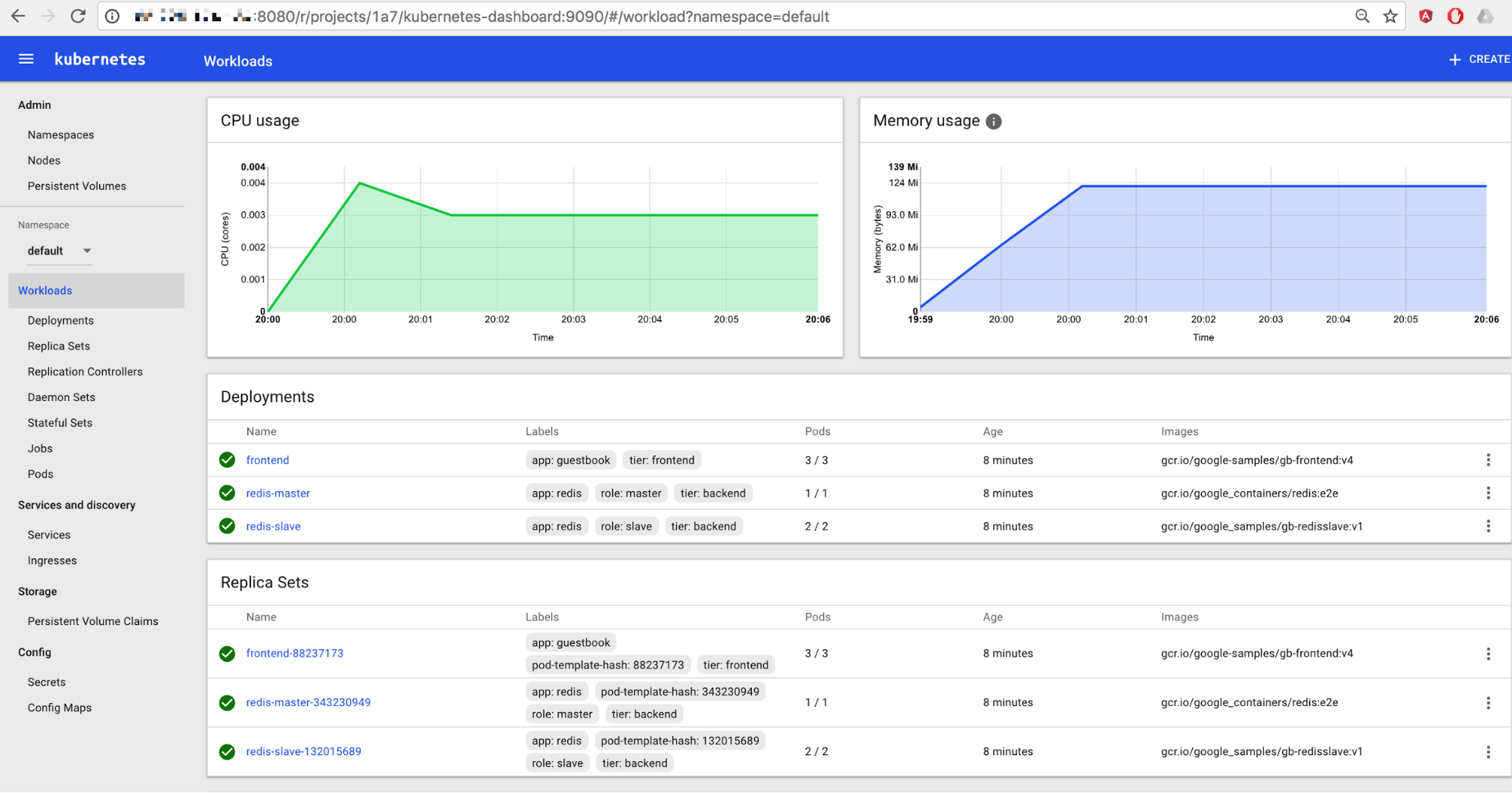This screenshot has width=1512, height=793.
Task: Open actions menu for redis-master-343230949 replica set
Action: (1488, 703)
